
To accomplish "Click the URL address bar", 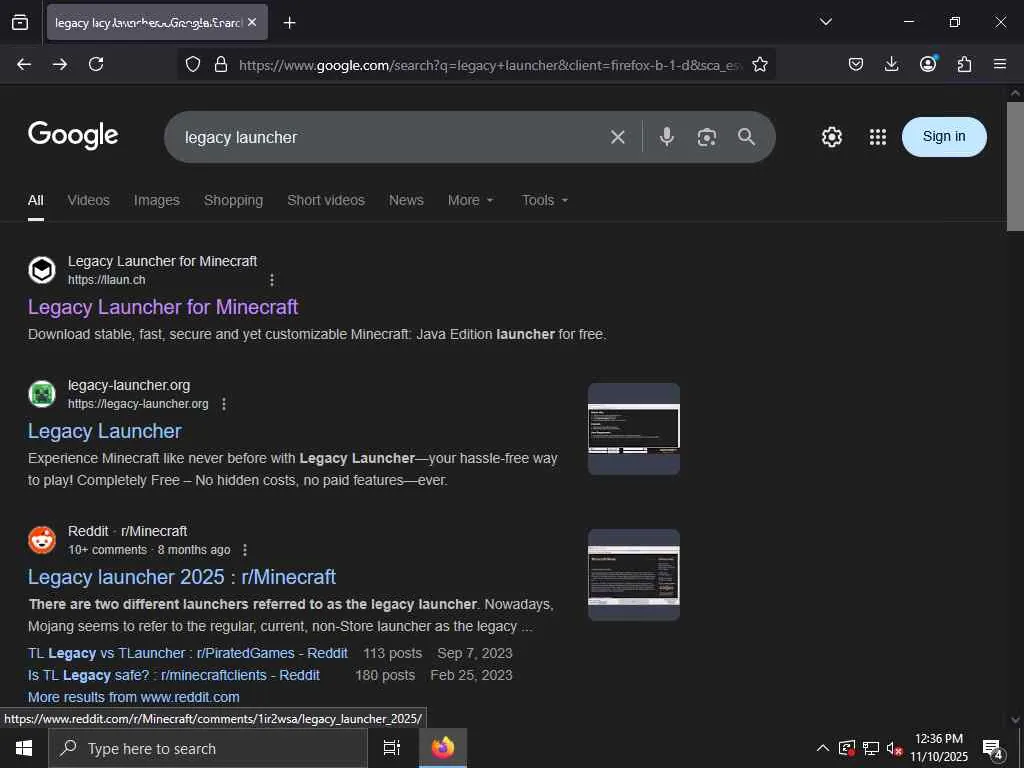I will 490,65.
